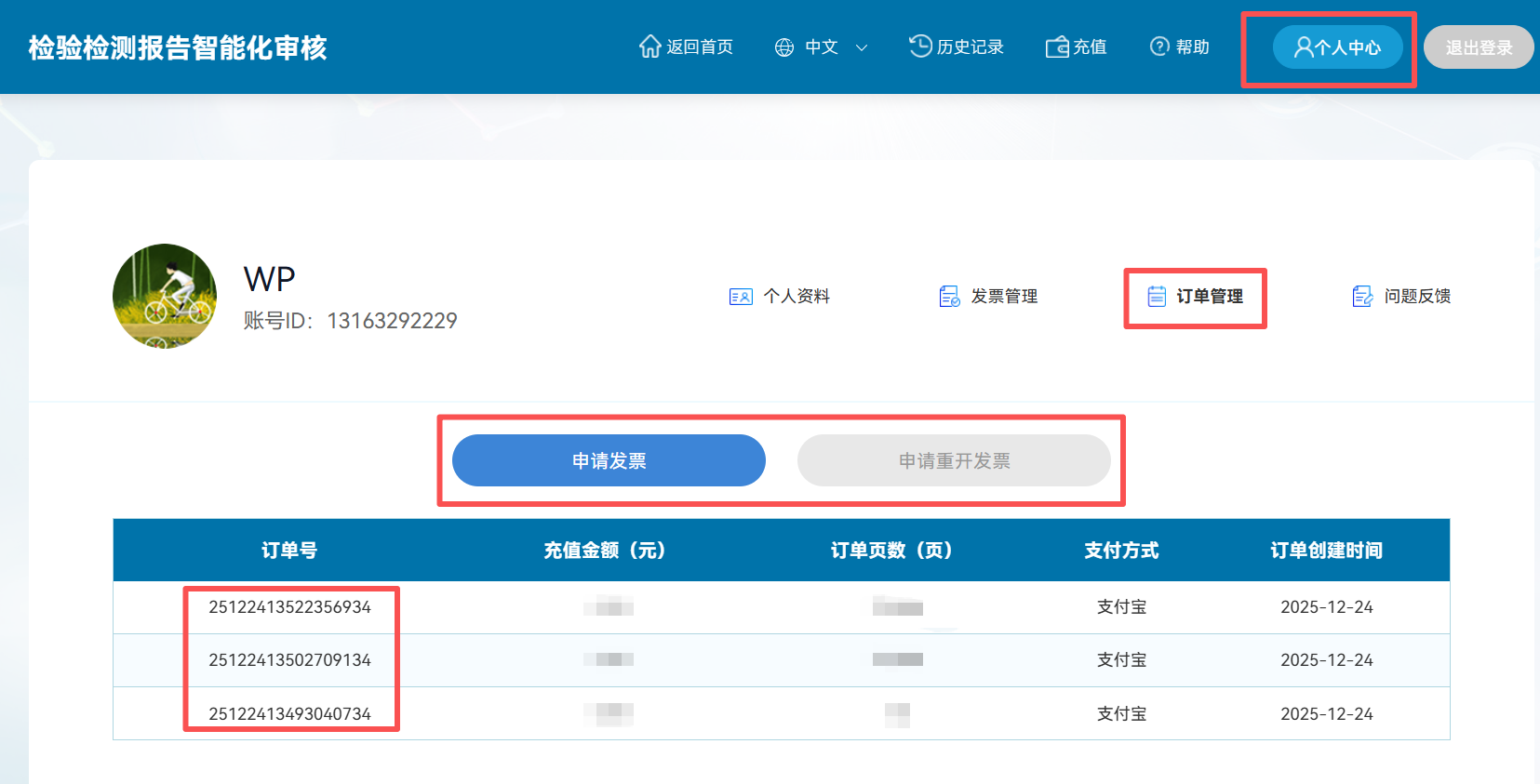
Task: Open the 订单管理 tab
Action: (1196, 297)
